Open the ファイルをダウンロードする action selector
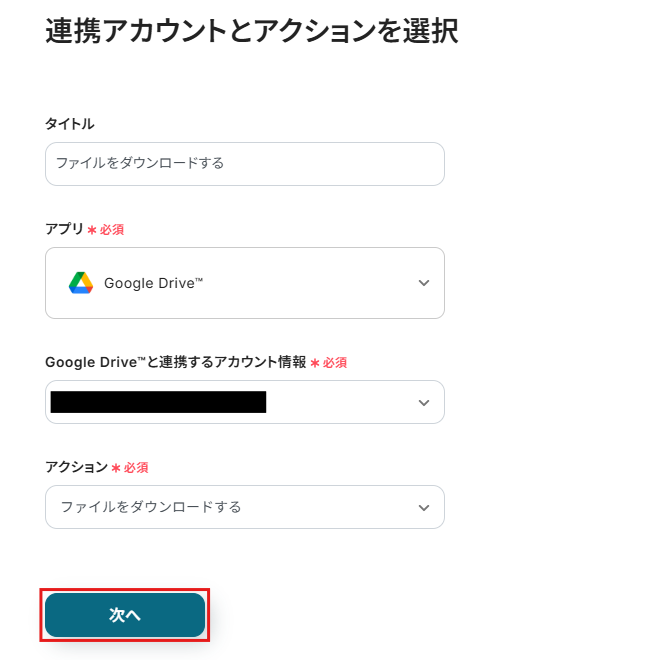This screenshot has height=660, width=661. pyautogui.click(x=151, y=507)
